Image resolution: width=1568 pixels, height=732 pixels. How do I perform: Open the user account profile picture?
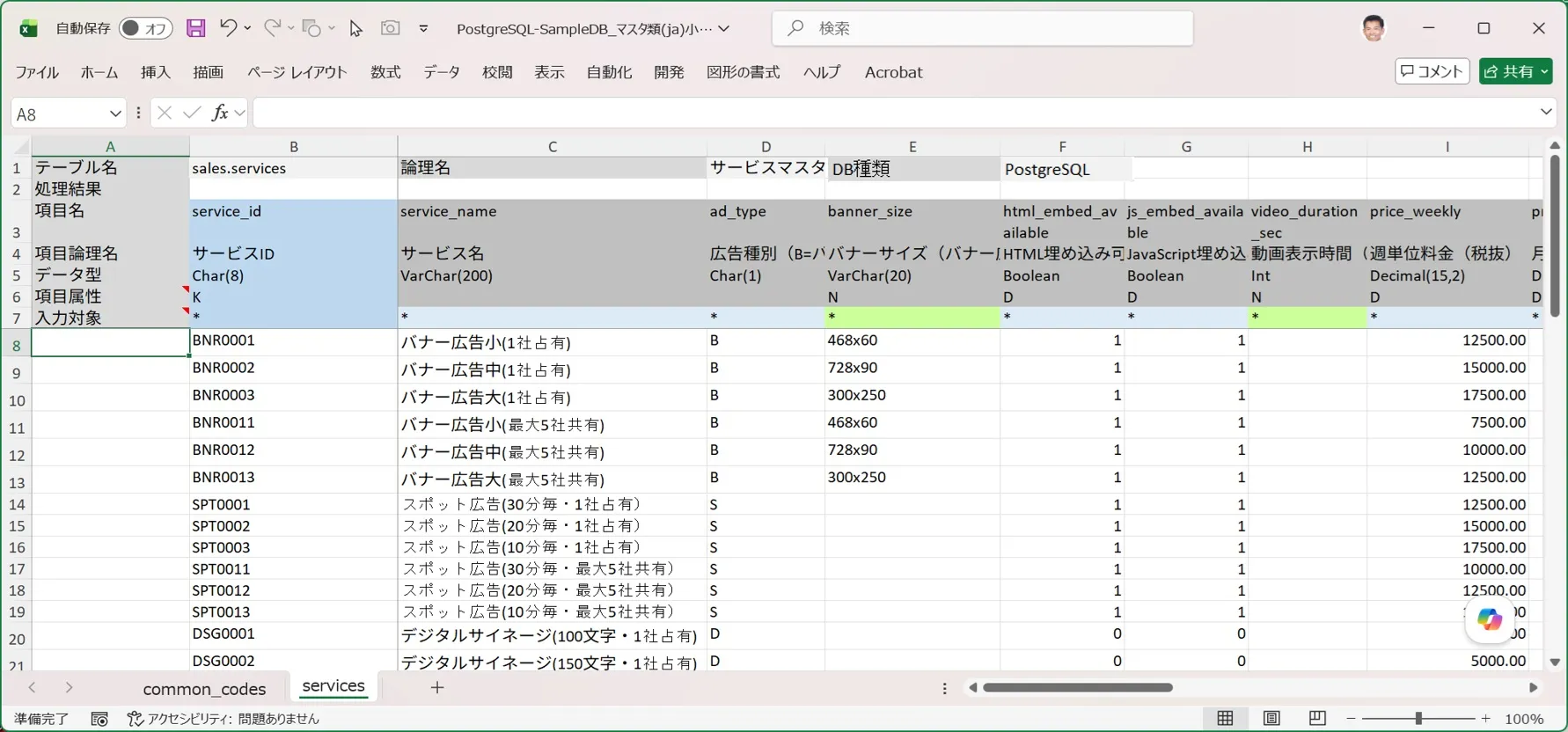pyautogui.click(x=1373, y=28)
